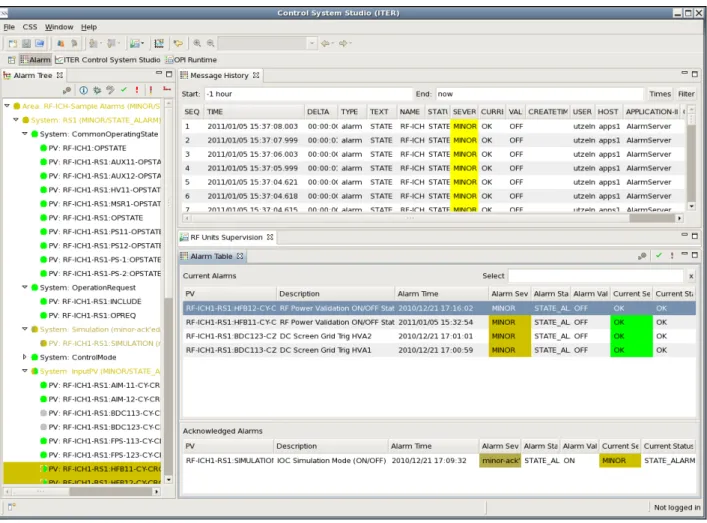Clear the Select filter with x button
This screenshot has height=523, width=707.
(x=691, y=276)
